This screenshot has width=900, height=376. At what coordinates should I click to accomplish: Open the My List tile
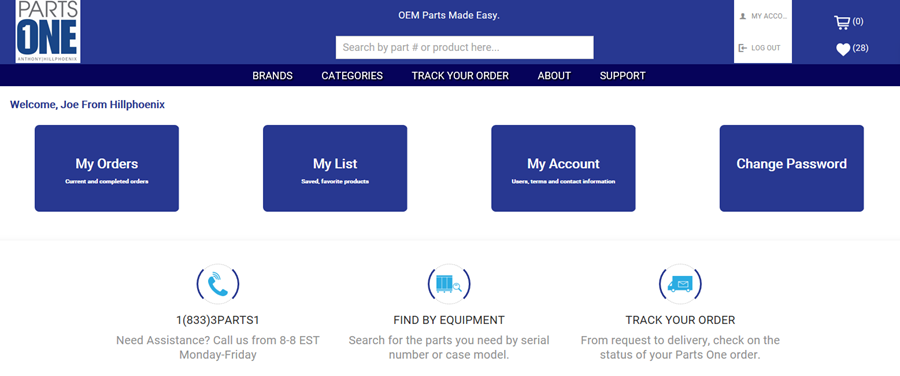click(x=335, y=168)
